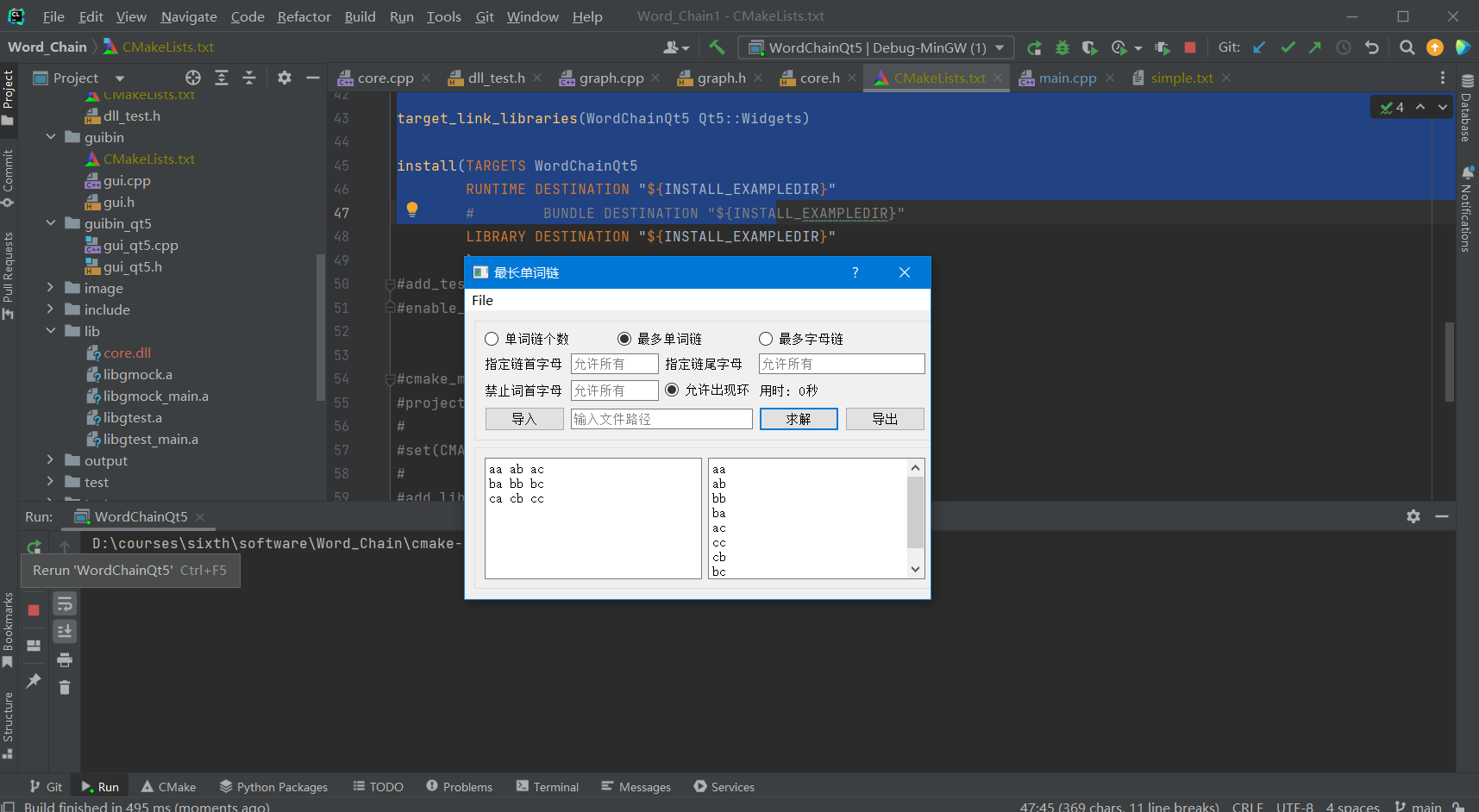Screen dimensions: 1479x812
Task: Select the 最多字母链 radio button
Action: click(766, 339)
